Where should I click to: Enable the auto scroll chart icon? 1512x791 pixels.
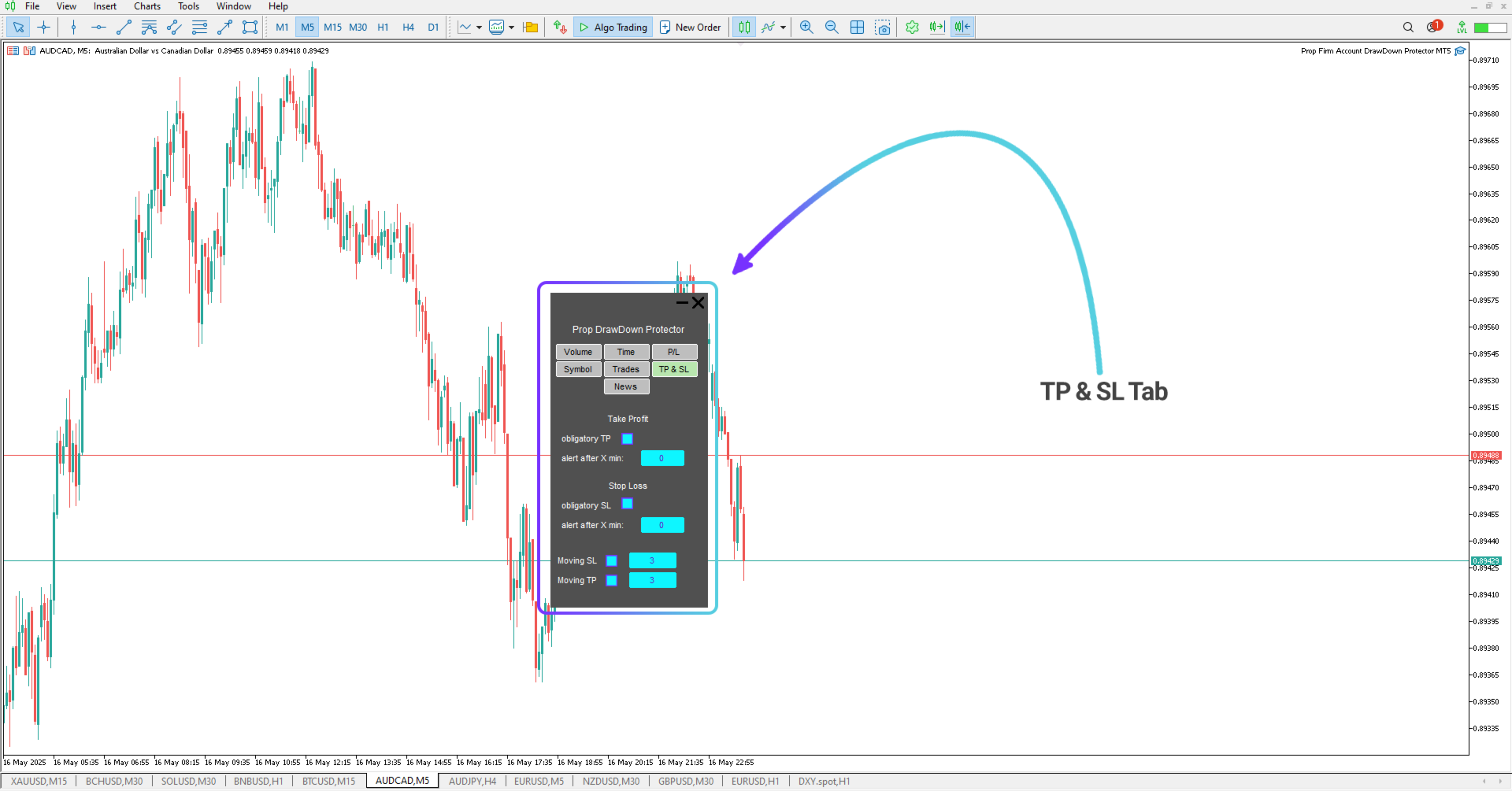point(936,27)
